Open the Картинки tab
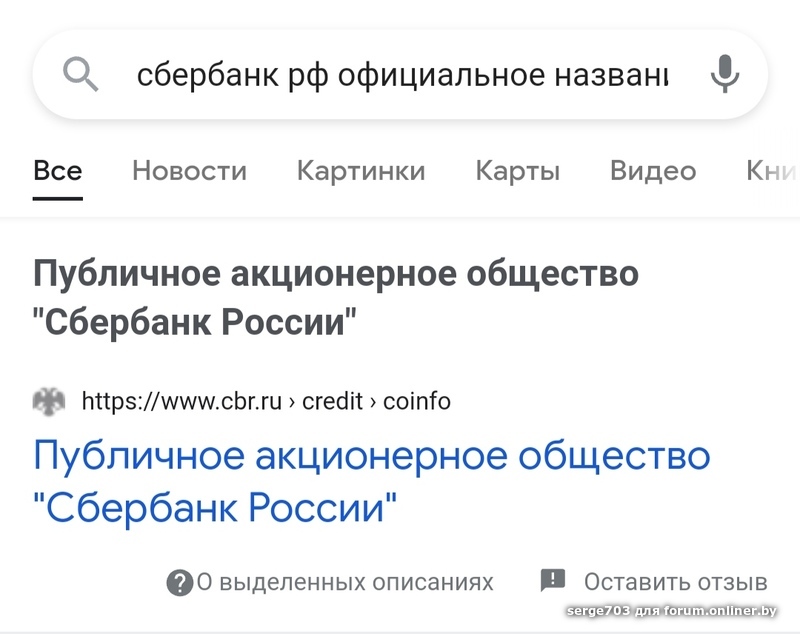The height and width of the screenshot is (634, 800). (361, 171)
